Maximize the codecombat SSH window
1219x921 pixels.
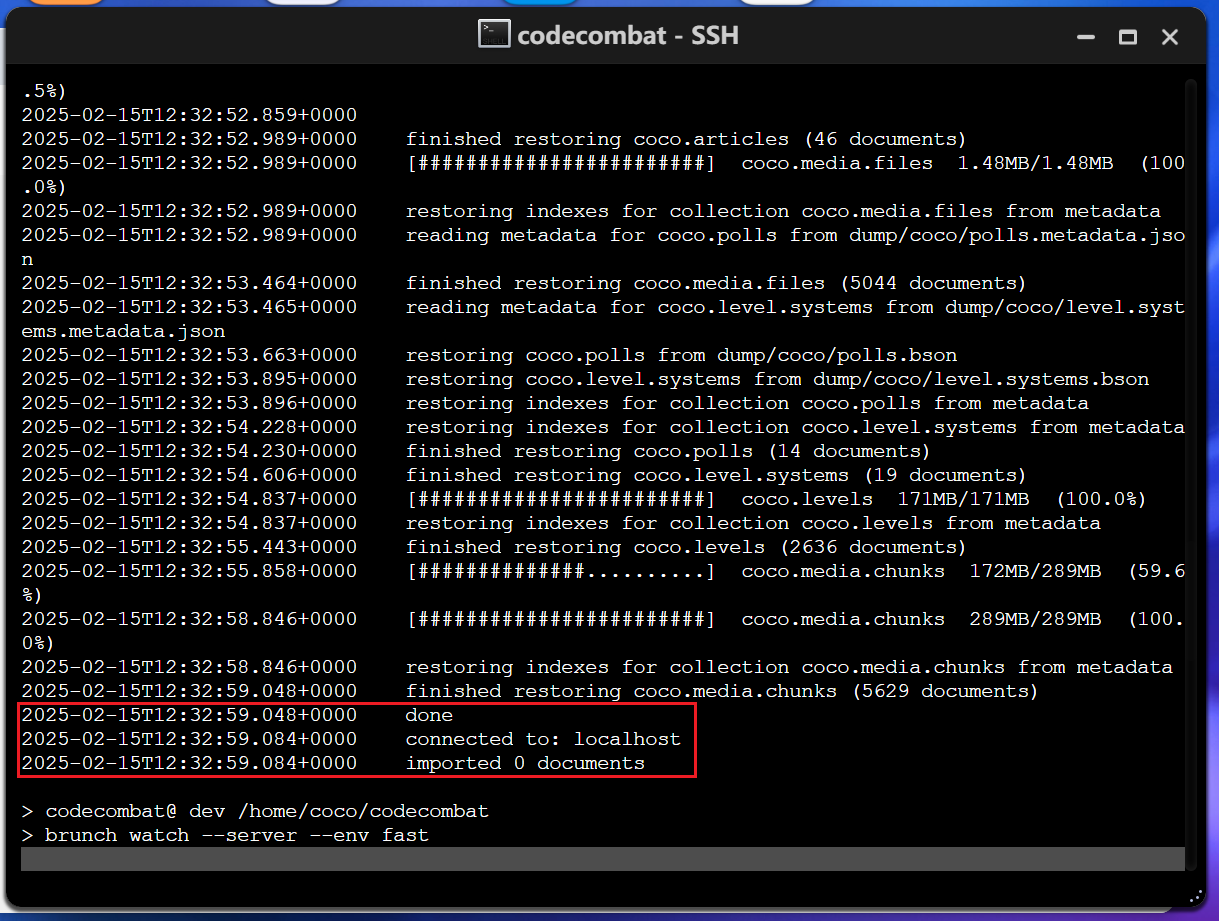click(x=1128, y=37)
